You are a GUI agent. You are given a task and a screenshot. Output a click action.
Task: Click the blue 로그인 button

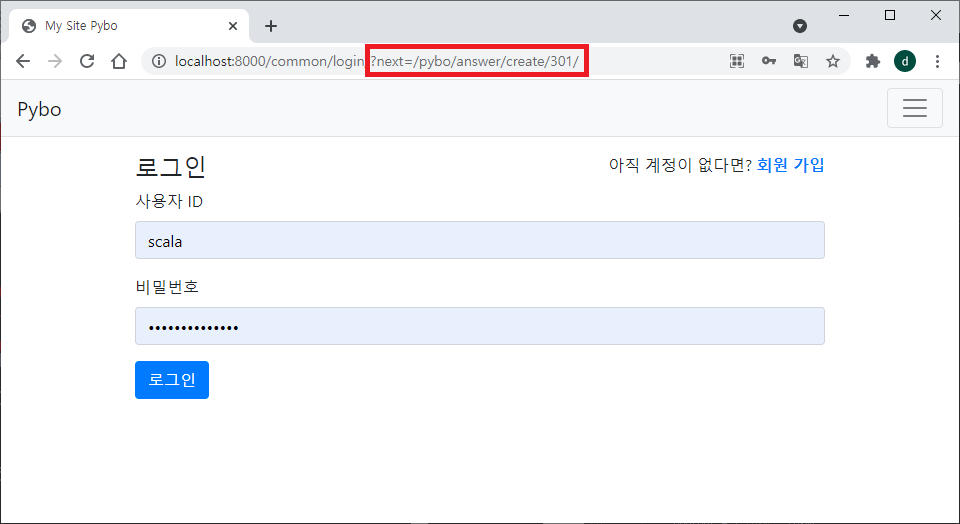click(172, 380)
